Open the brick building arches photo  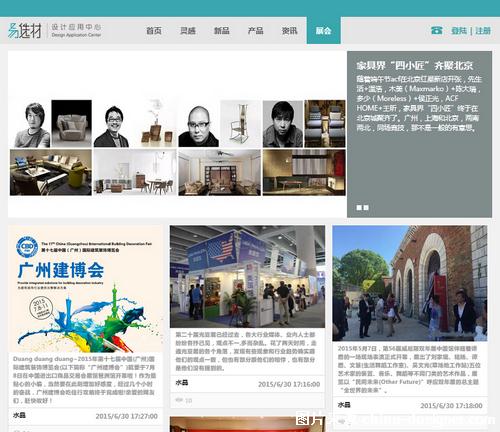point(410,283)
